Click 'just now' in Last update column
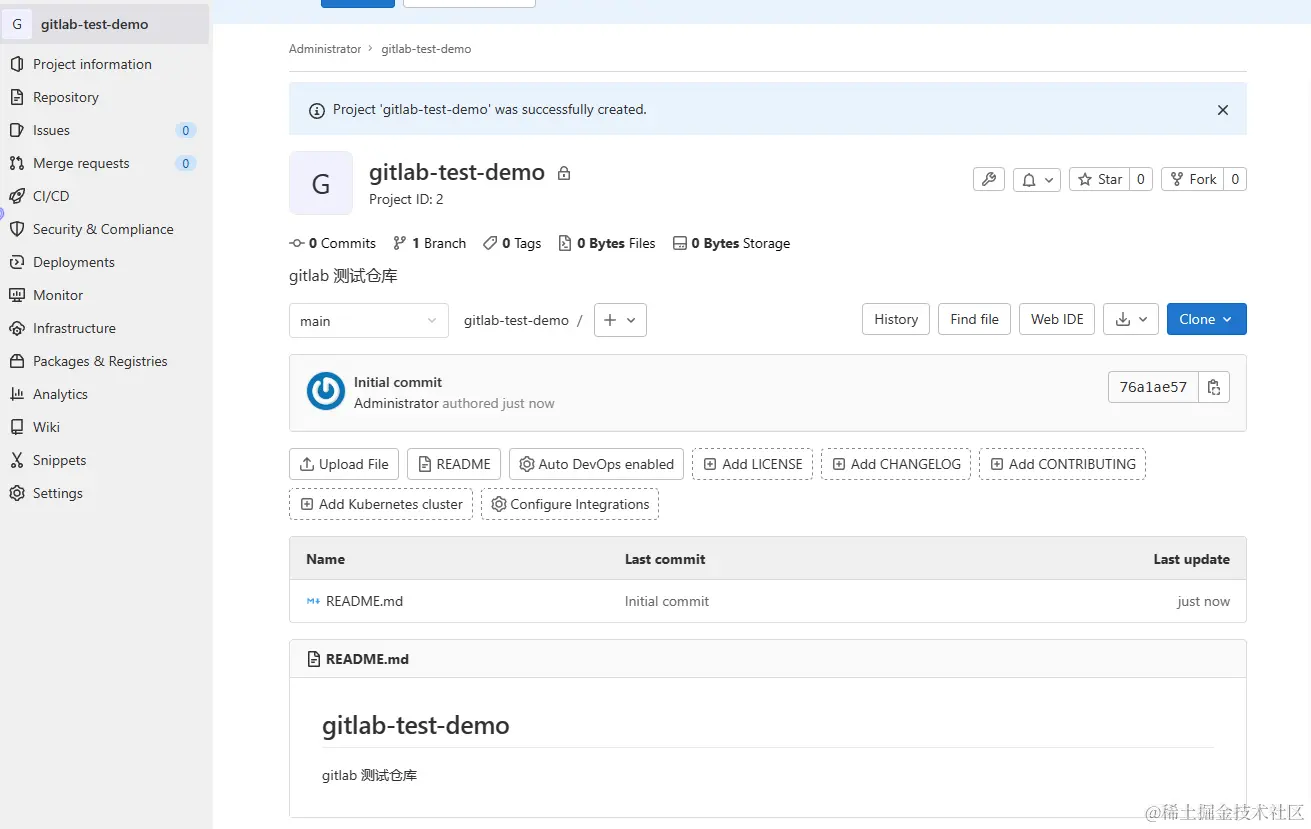The image size is (1311, 829). pyautogui.click(x=1203, y=601)
